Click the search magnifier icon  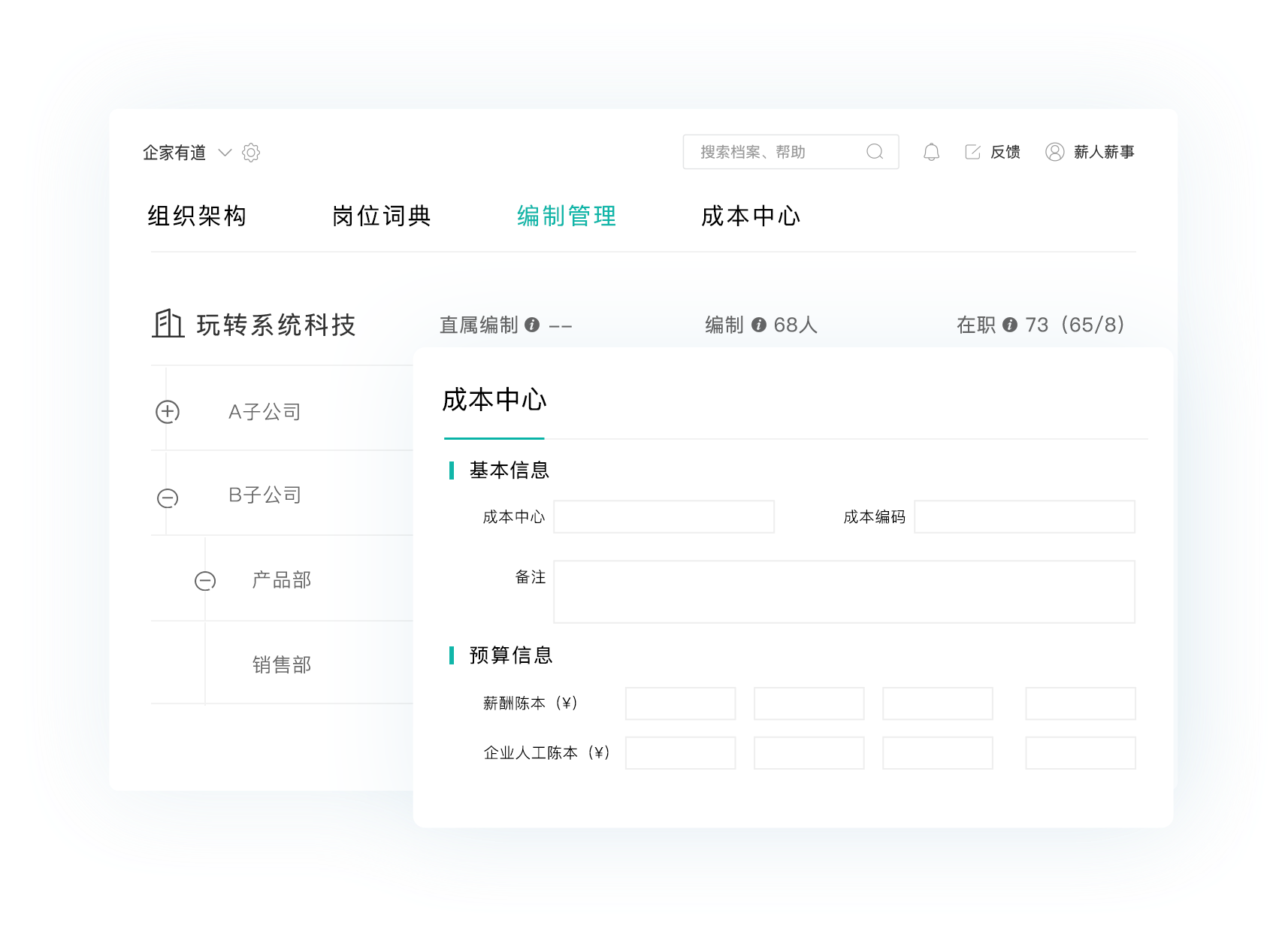pyautogui.click(x=875, y=152)
